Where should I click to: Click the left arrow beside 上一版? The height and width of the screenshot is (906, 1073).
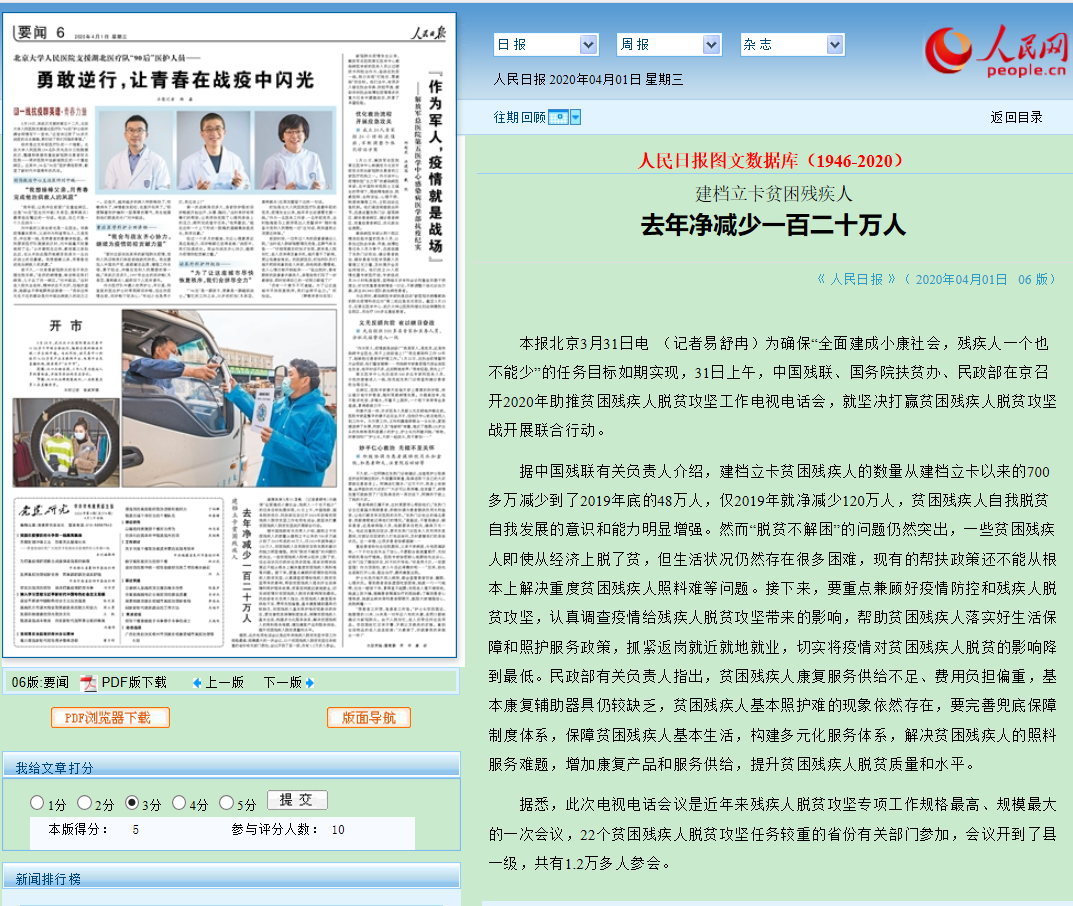point(198,683)
